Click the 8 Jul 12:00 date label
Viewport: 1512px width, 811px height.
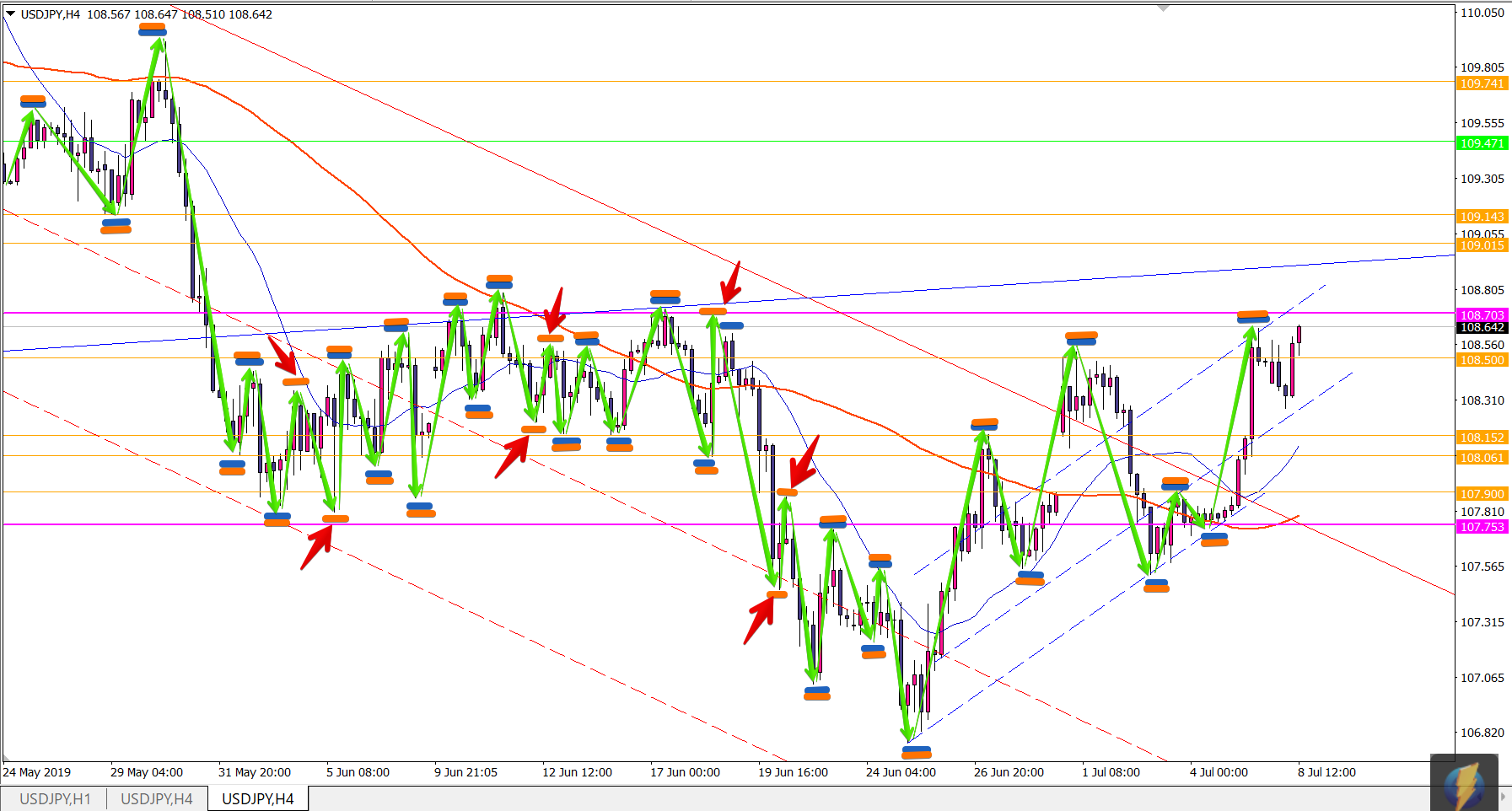click(x=1327, y=772)
